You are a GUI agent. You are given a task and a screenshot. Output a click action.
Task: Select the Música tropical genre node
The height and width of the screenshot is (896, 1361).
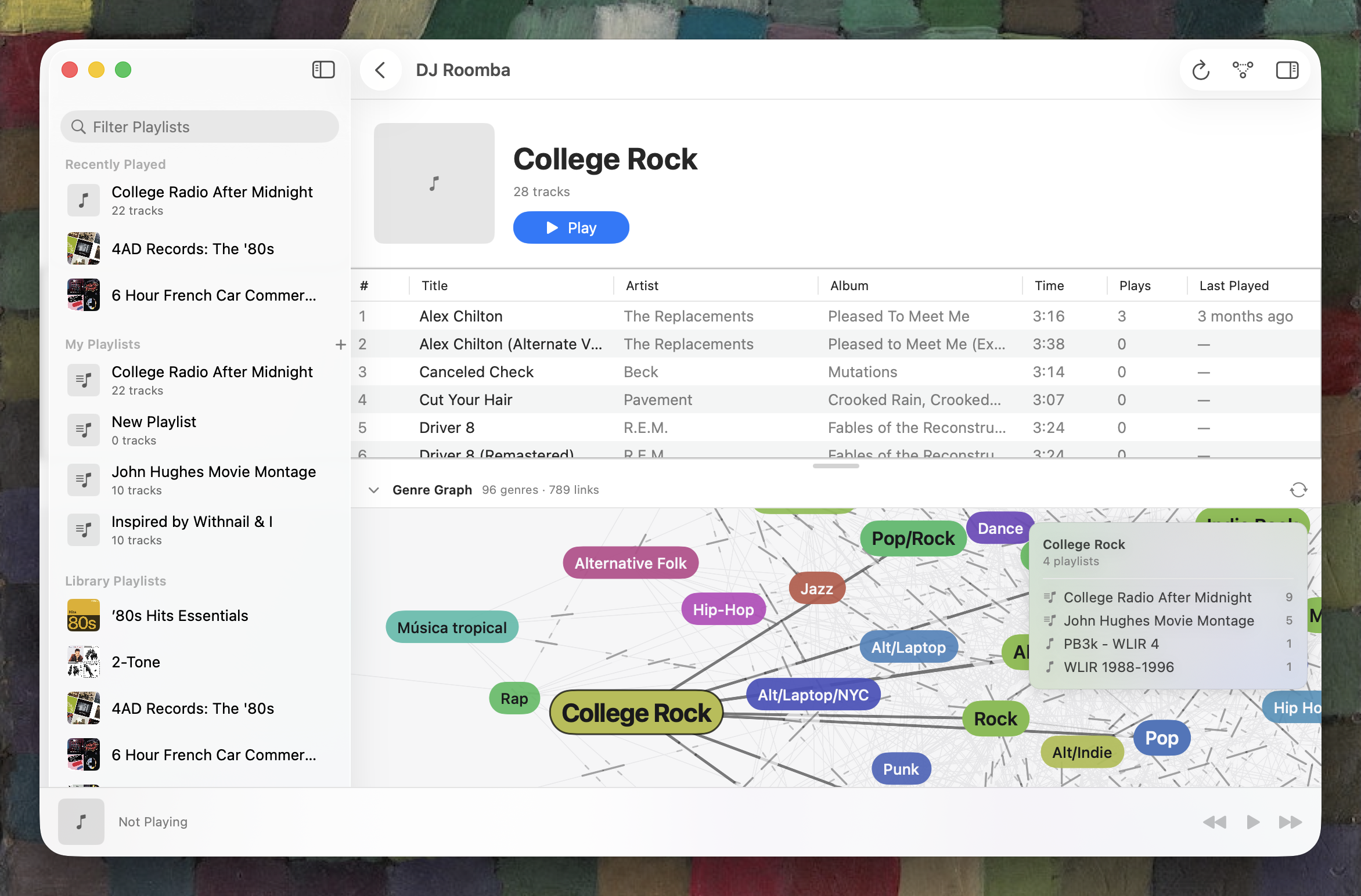(452, 627)
